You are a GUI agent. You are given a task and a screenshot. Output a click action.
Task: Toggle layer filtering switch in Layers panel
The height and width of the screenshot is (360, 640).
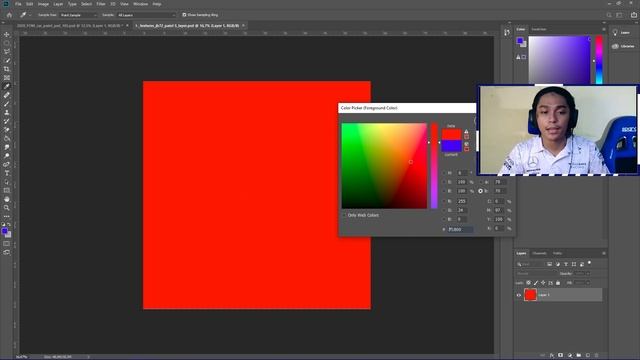[x=589, y=263]
